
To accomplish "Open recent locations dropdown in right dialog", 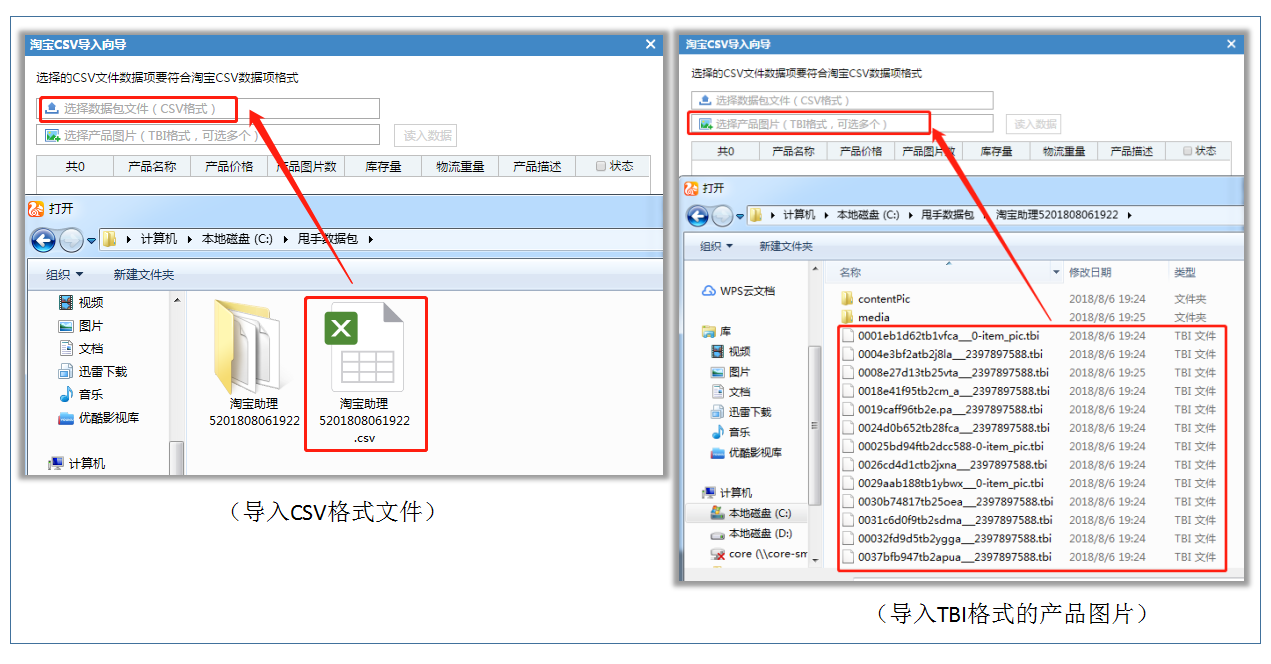I will 740,215.
